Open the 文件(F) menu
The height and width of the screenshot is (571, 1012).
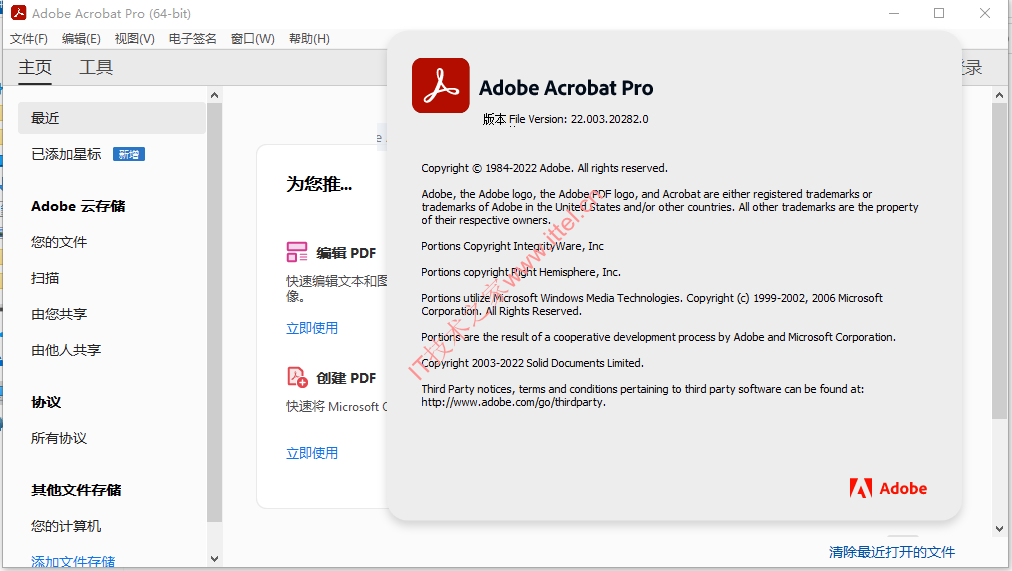(x=28, y=39)
